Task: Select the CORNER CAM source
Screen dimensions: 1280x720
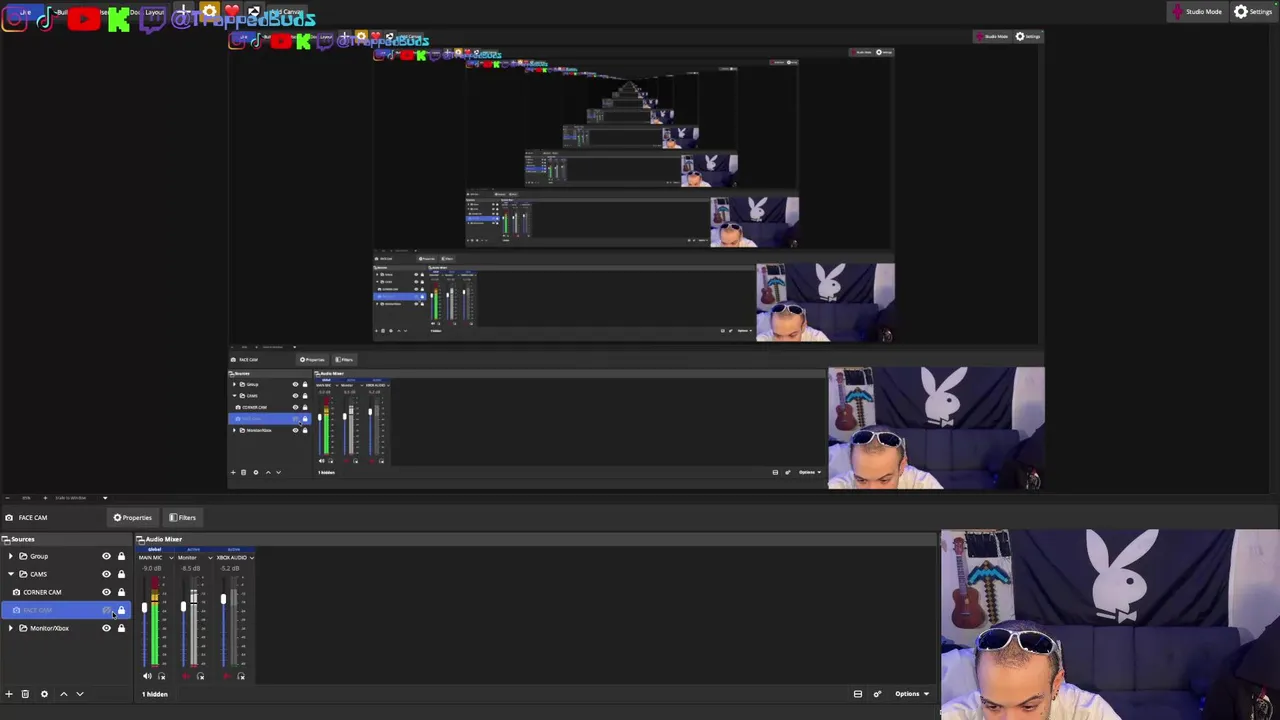Action: (65, 592)
